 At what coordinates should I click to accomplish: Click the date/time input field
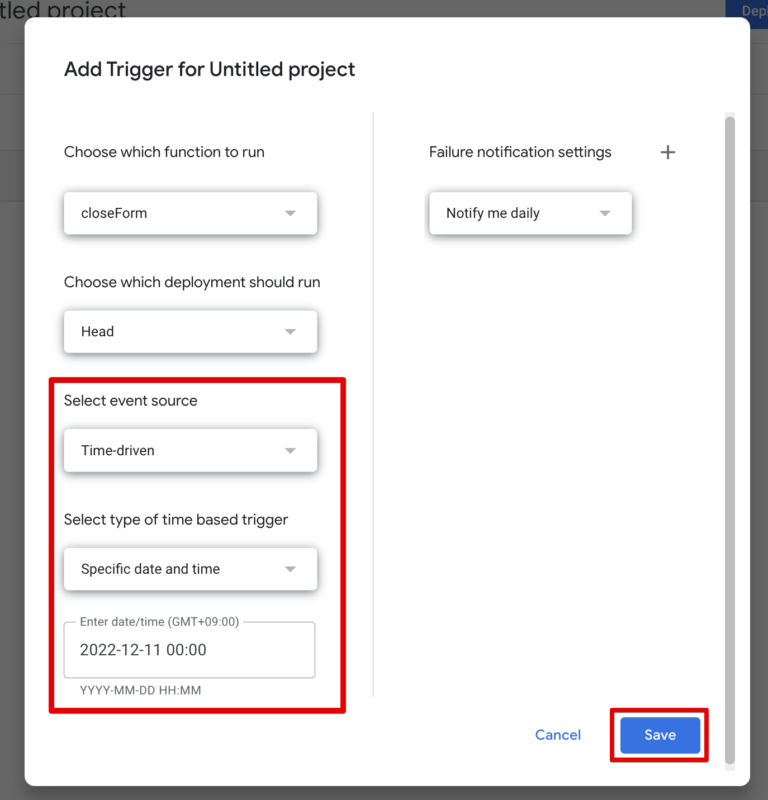click(190, 650)
